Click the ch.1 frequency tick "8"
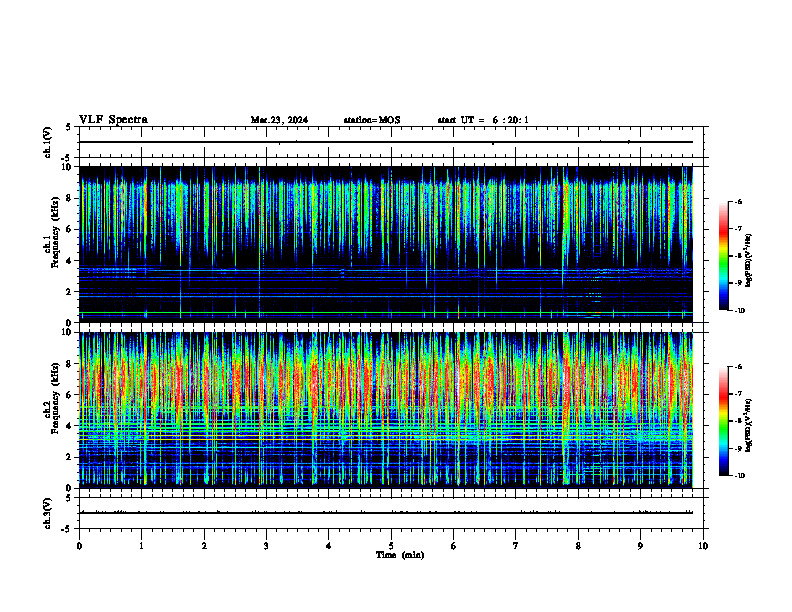Screen dimensions: 792x612 tap(70, 198)
